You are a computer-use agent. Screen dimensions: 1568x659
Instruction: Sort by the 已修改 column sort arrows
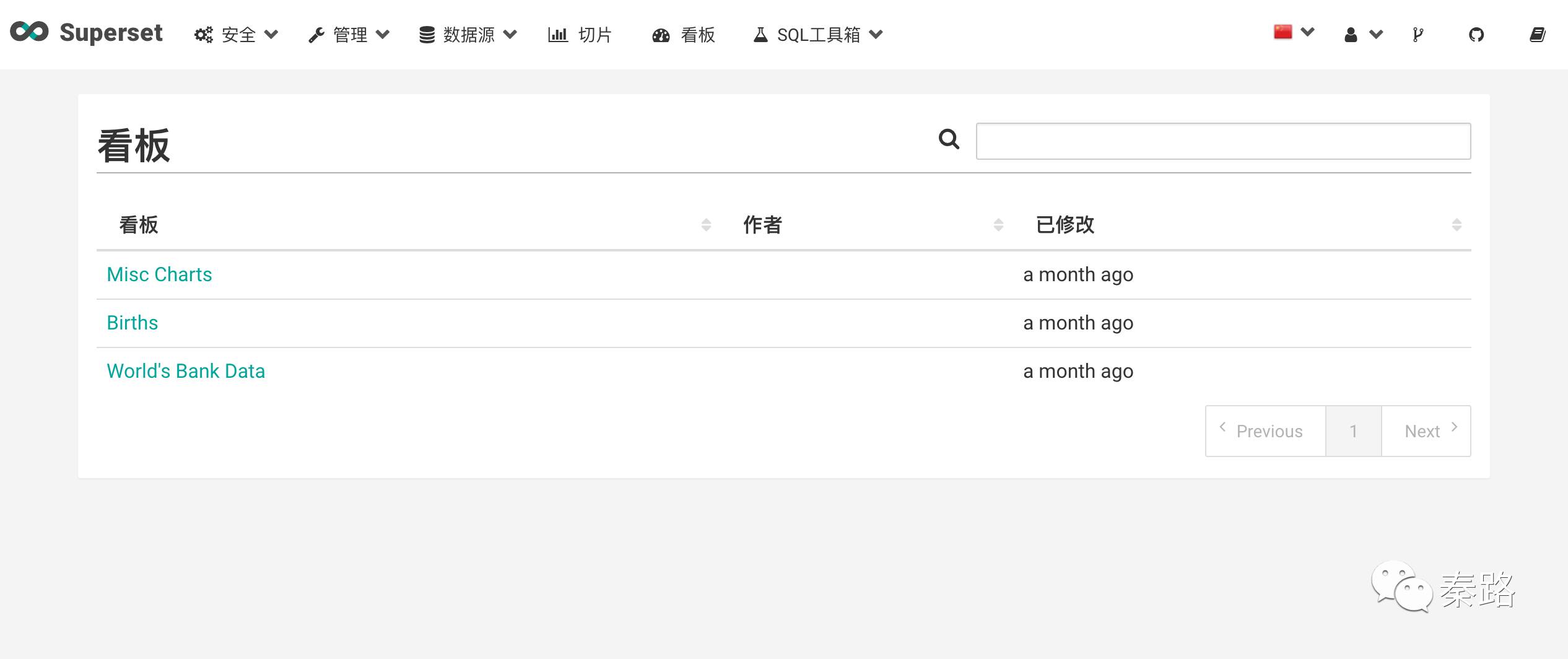point(1457,225)
